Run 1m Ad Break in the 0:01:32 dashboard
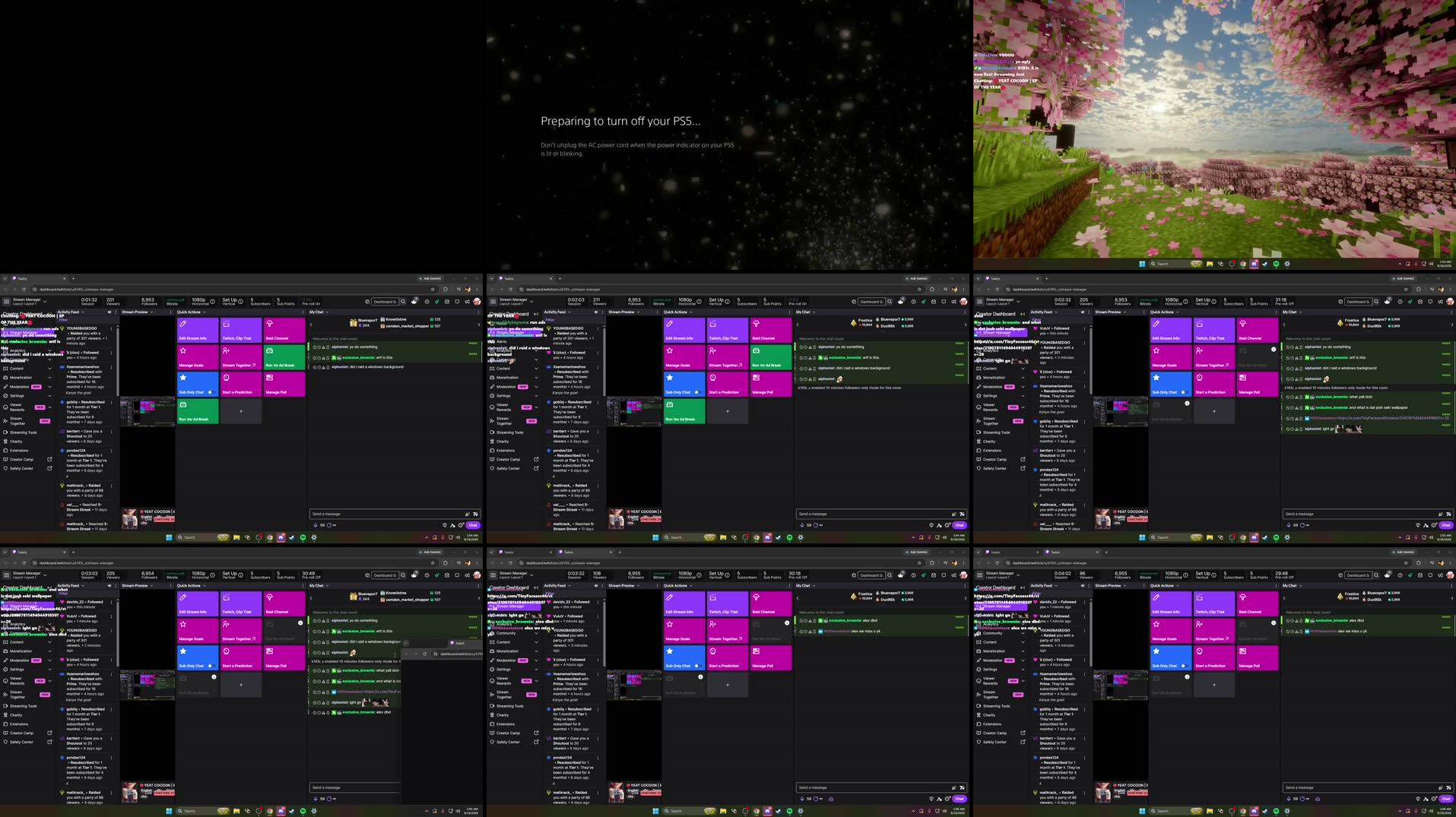Image resolution: width=1456 pixels, height=817 pixels. (x=284, y=356)
